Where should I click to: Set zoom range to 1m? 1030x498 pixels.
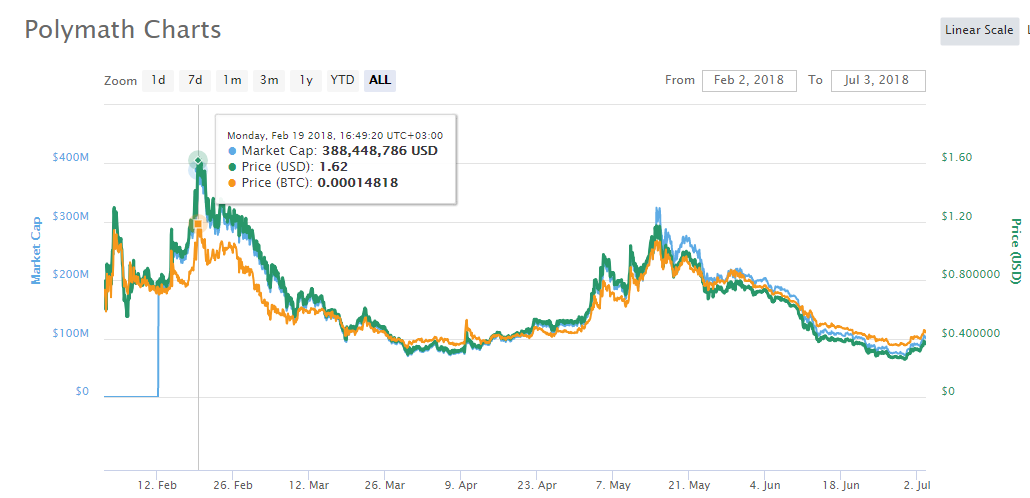pos(232,81)
